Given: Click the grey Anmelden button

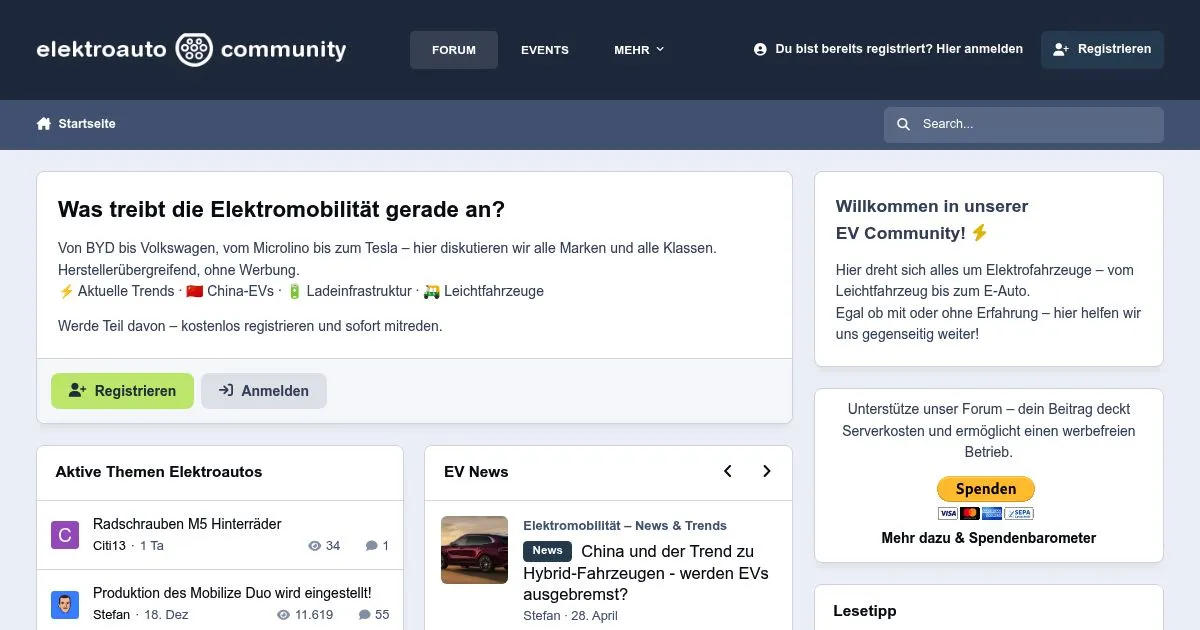Looking at the screenshot, I should pyautogui.click(x=264, y=391).
